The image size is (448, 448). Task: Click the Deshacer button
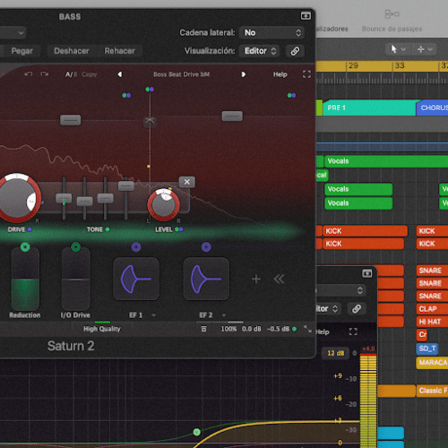pos(71,51)
